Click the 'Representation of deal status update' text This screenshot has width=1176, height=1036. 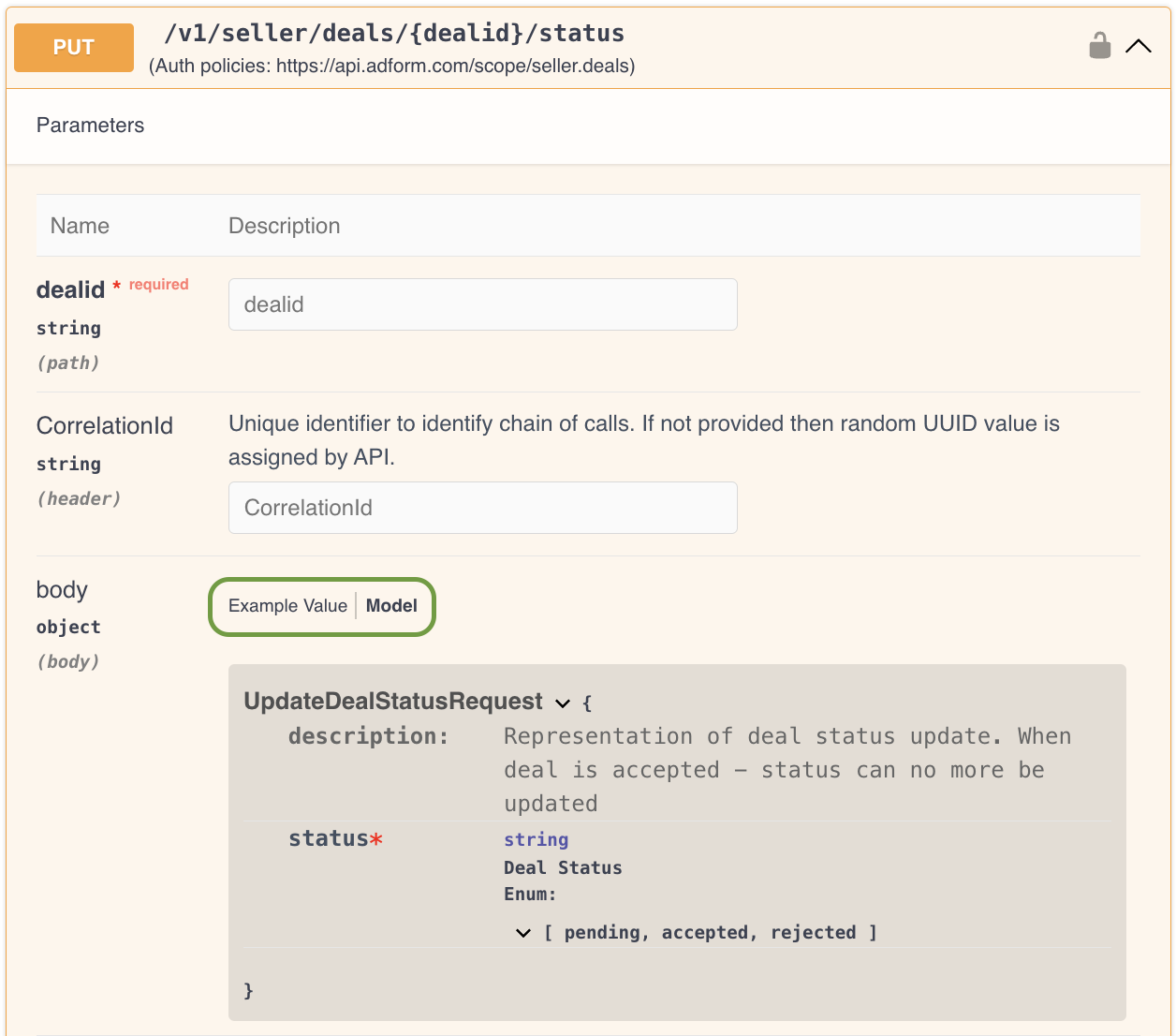pos(787,770)
